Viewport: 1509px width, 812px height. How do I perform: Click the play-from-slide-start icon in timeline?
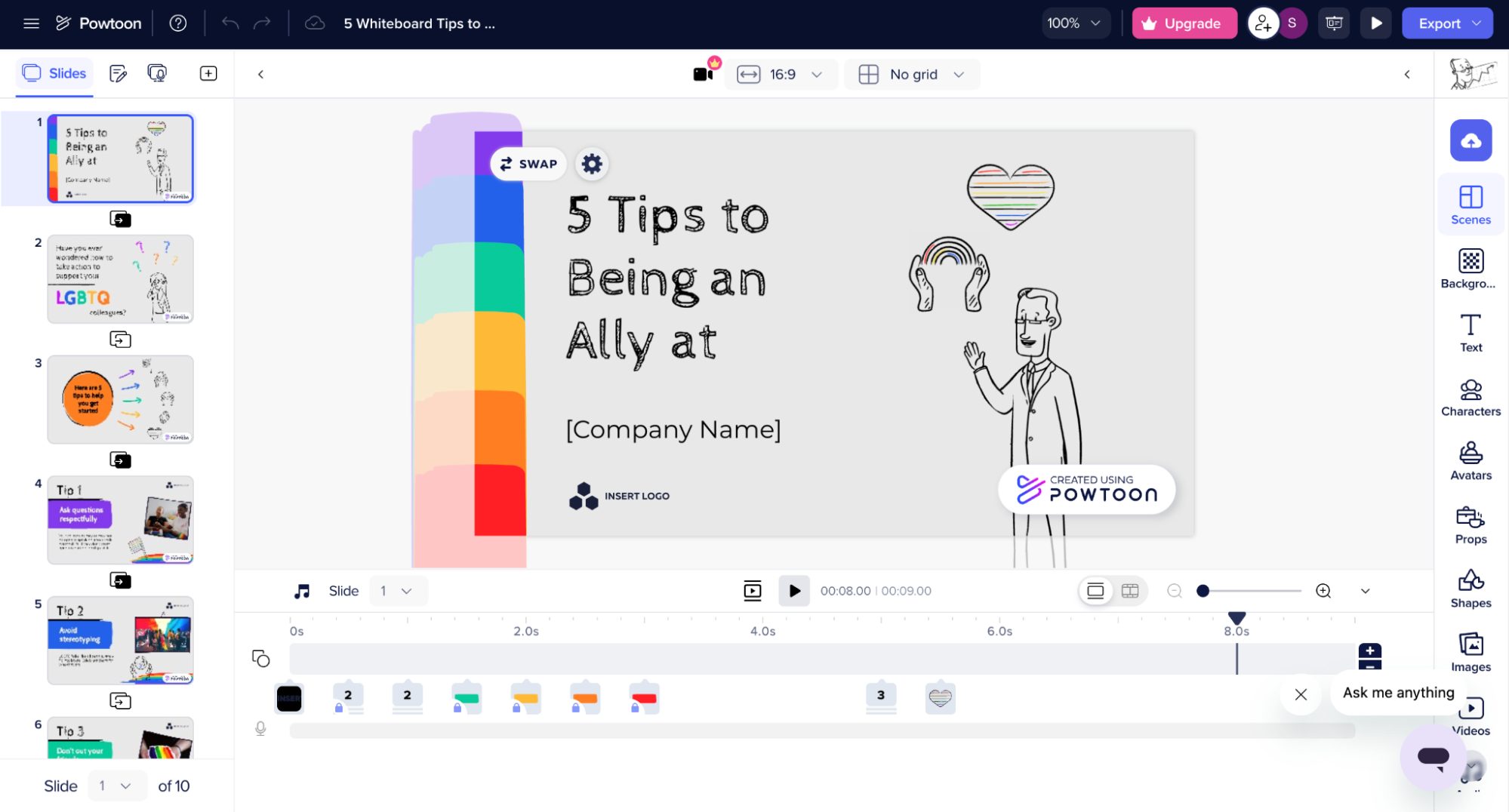coord(753,591)
